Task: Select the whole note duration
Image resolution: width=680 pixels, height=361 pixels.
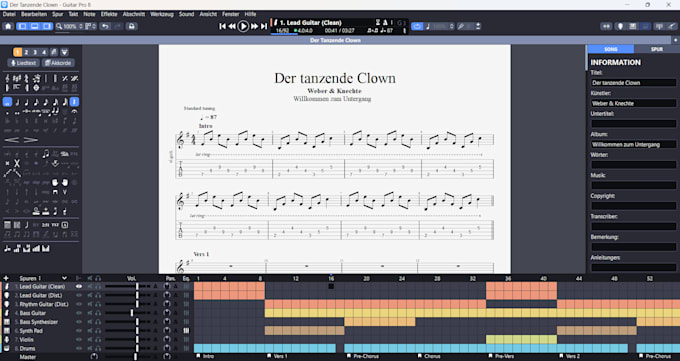Action: [x=7, y=102]
